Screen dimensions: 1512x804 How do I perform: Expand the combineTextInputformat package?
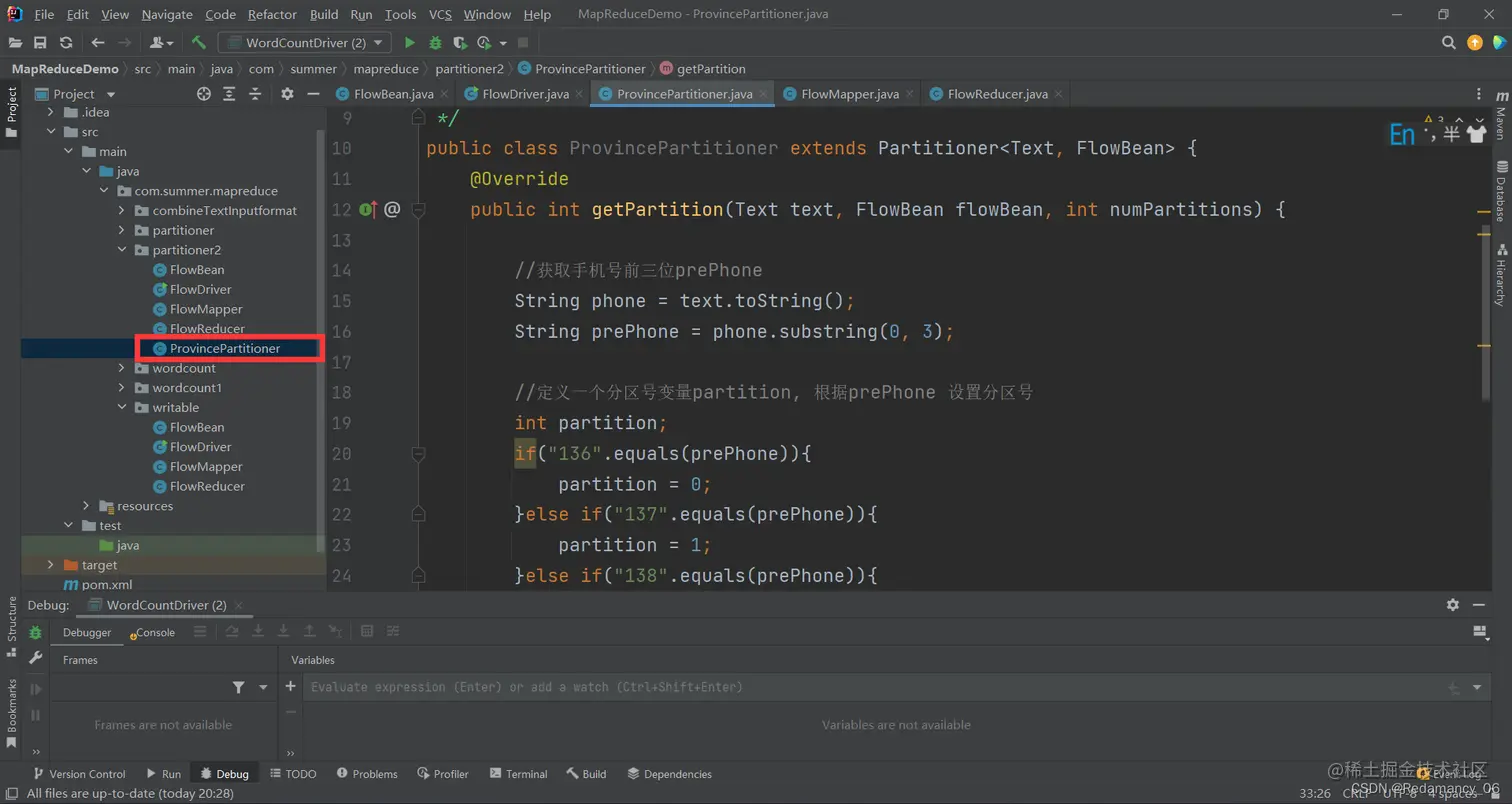coord(122,211)
